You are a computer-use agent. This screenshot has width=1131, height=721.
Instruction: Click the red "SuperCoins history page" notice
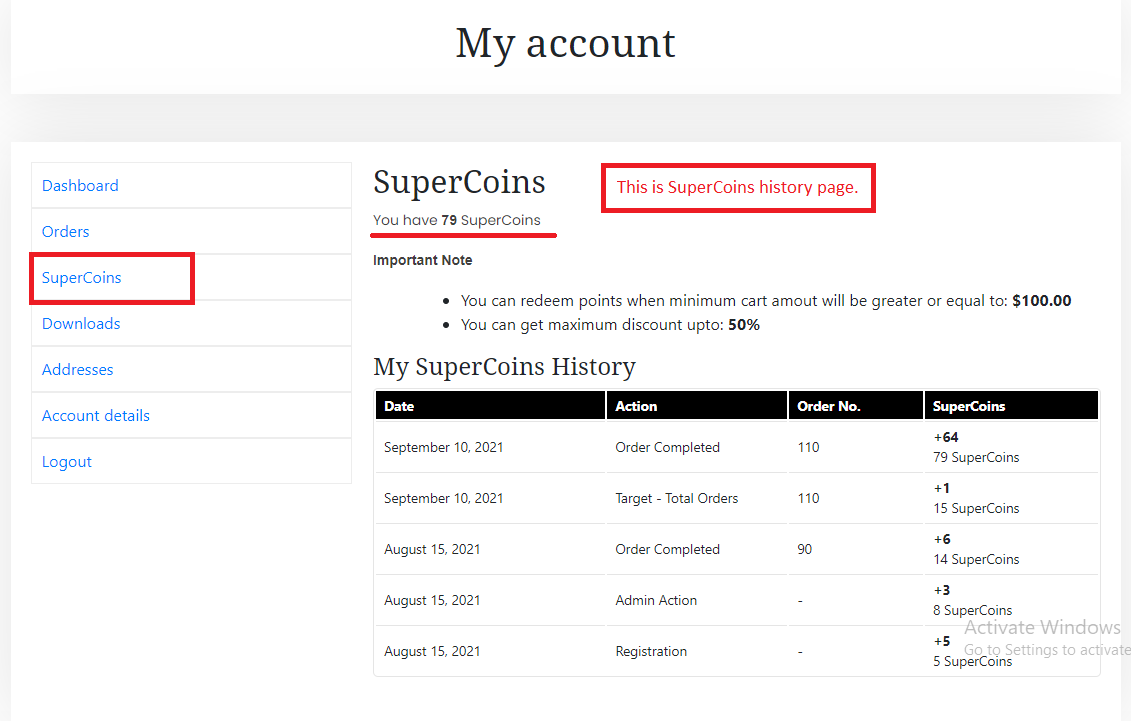click(x=737, y=187)
